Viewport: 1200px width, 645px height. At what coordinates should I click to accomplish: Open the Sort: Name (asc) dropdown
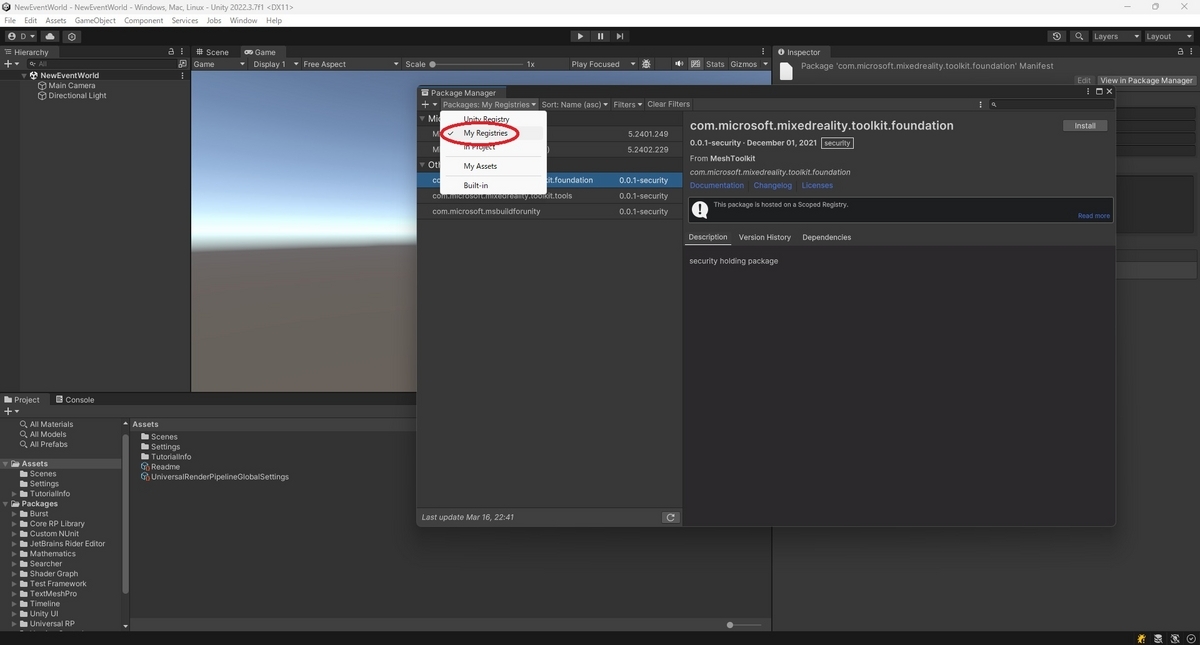[x=575, y=104]
